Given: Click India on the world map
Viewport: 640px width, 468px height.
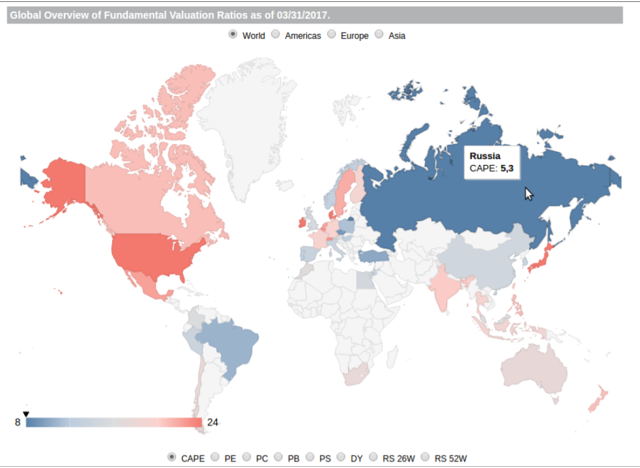Looking at the screenshot, I should [444, 288].
